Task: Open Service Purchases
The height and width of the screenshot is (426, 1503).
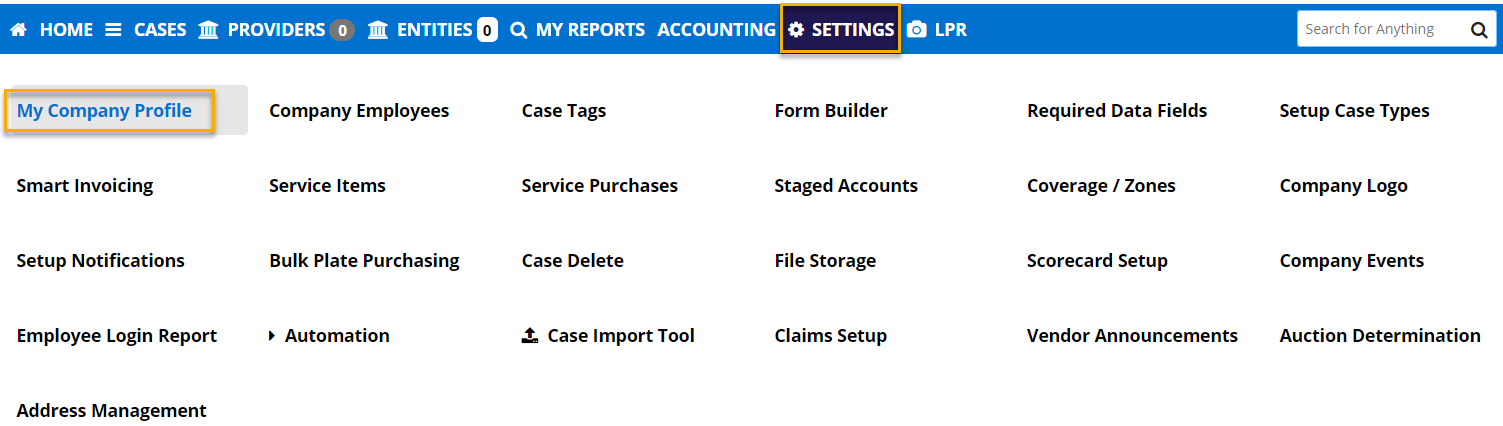Action: click(600, 186)
